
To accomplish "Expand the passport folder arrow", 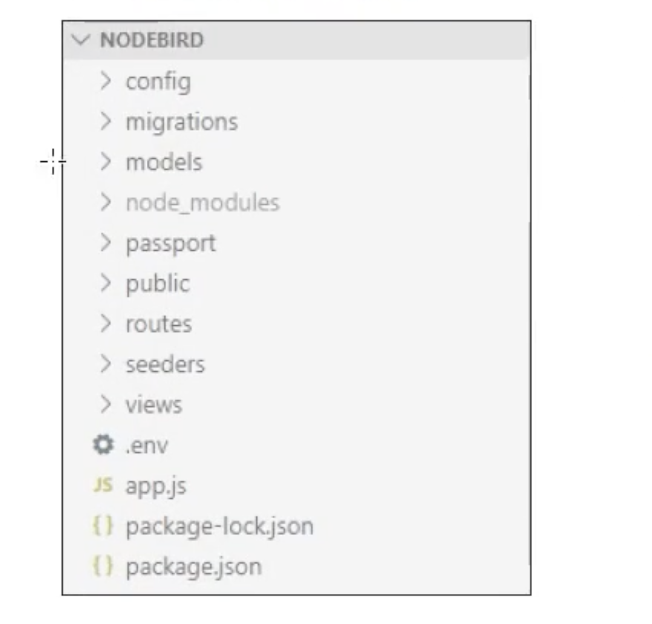I will (106, 243).
